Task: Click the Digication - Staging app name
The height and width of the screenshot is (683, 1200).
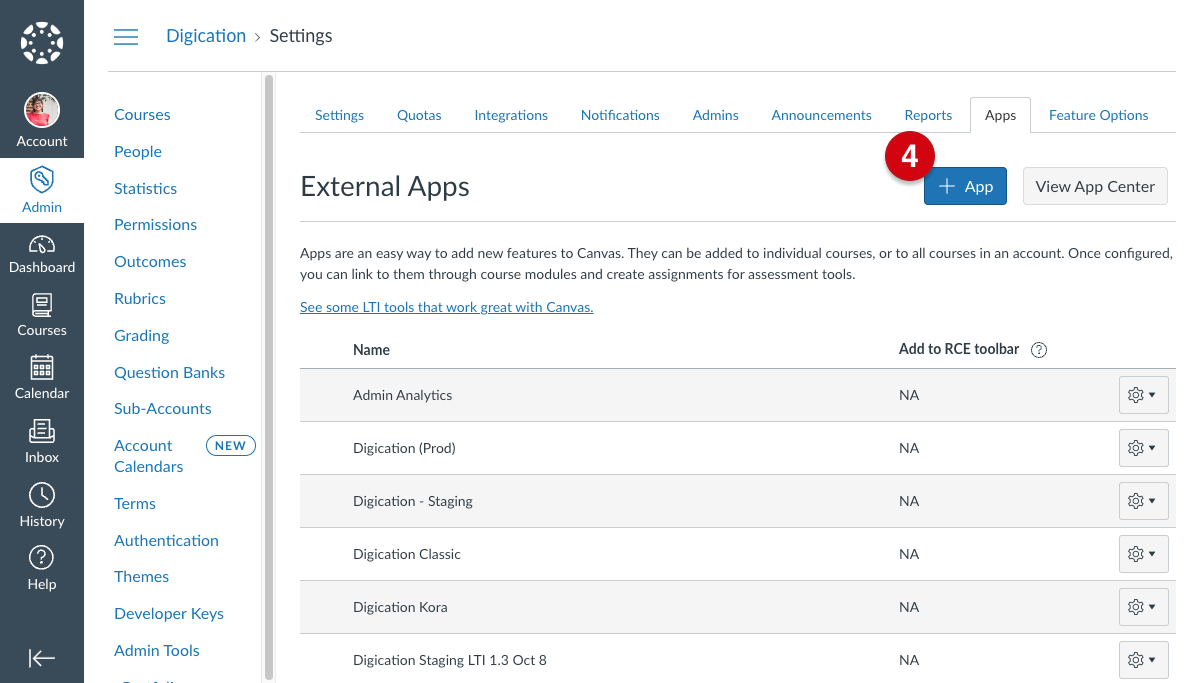Action: (x=413, y=501)
